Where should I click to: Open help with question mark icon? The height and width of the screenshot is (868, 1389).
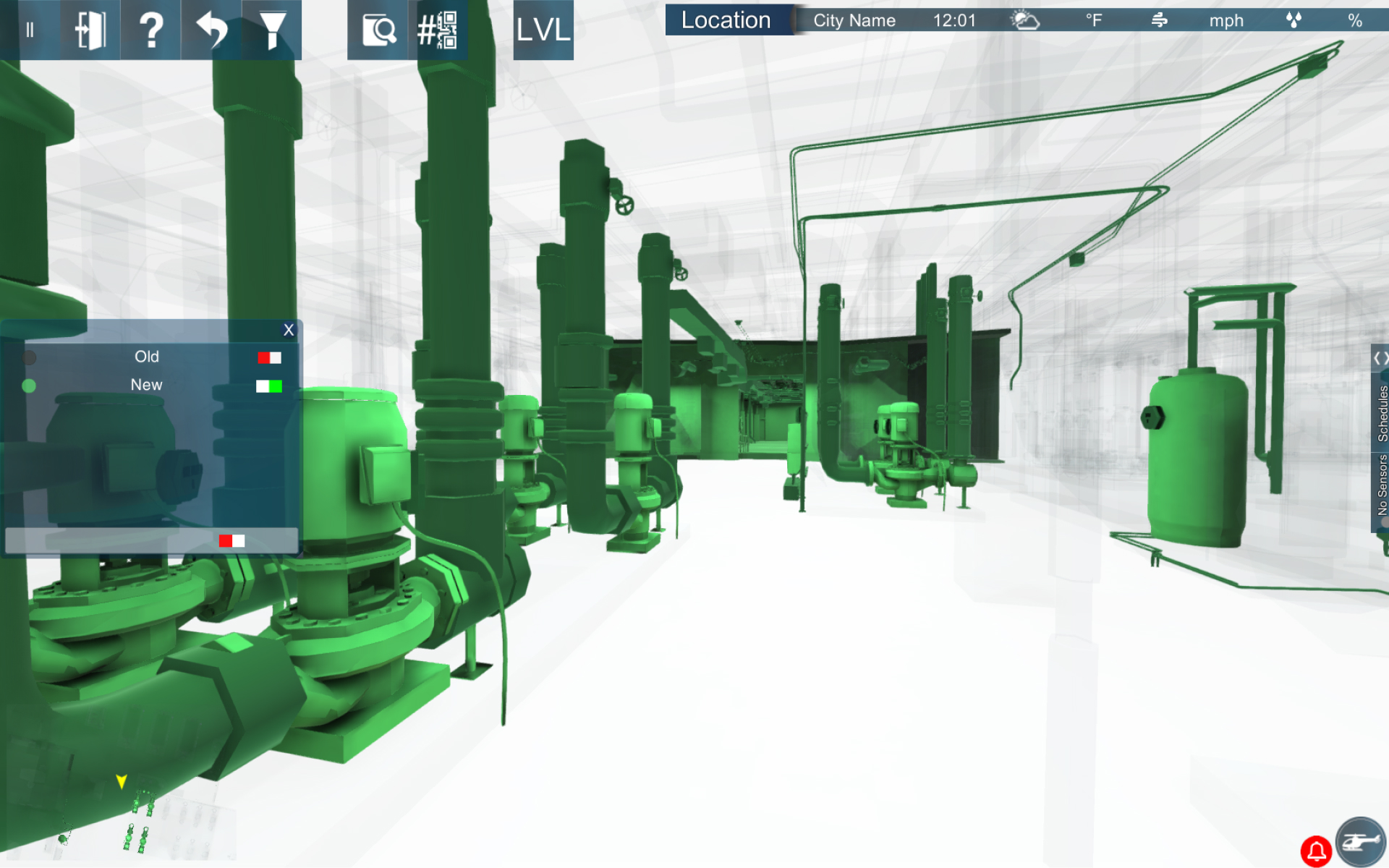pos(150,30)
